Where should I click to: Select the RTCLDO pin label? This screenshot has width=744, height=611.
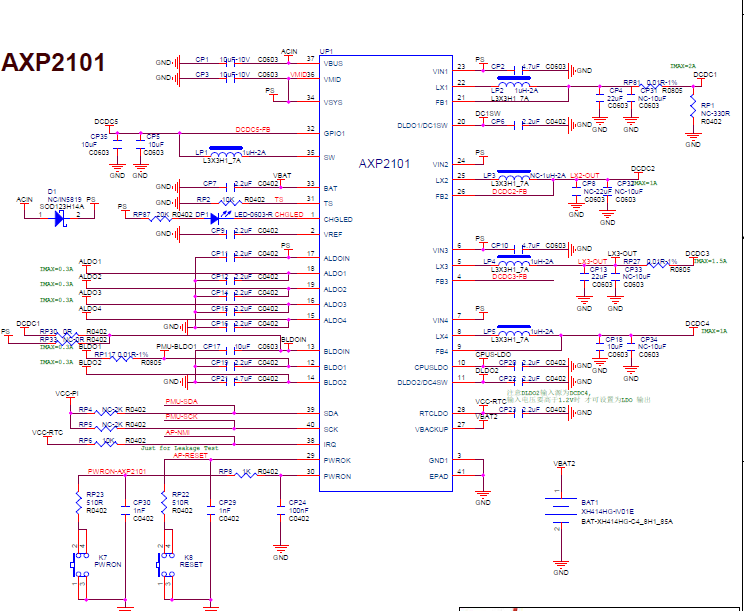click(x=434, y=414)
